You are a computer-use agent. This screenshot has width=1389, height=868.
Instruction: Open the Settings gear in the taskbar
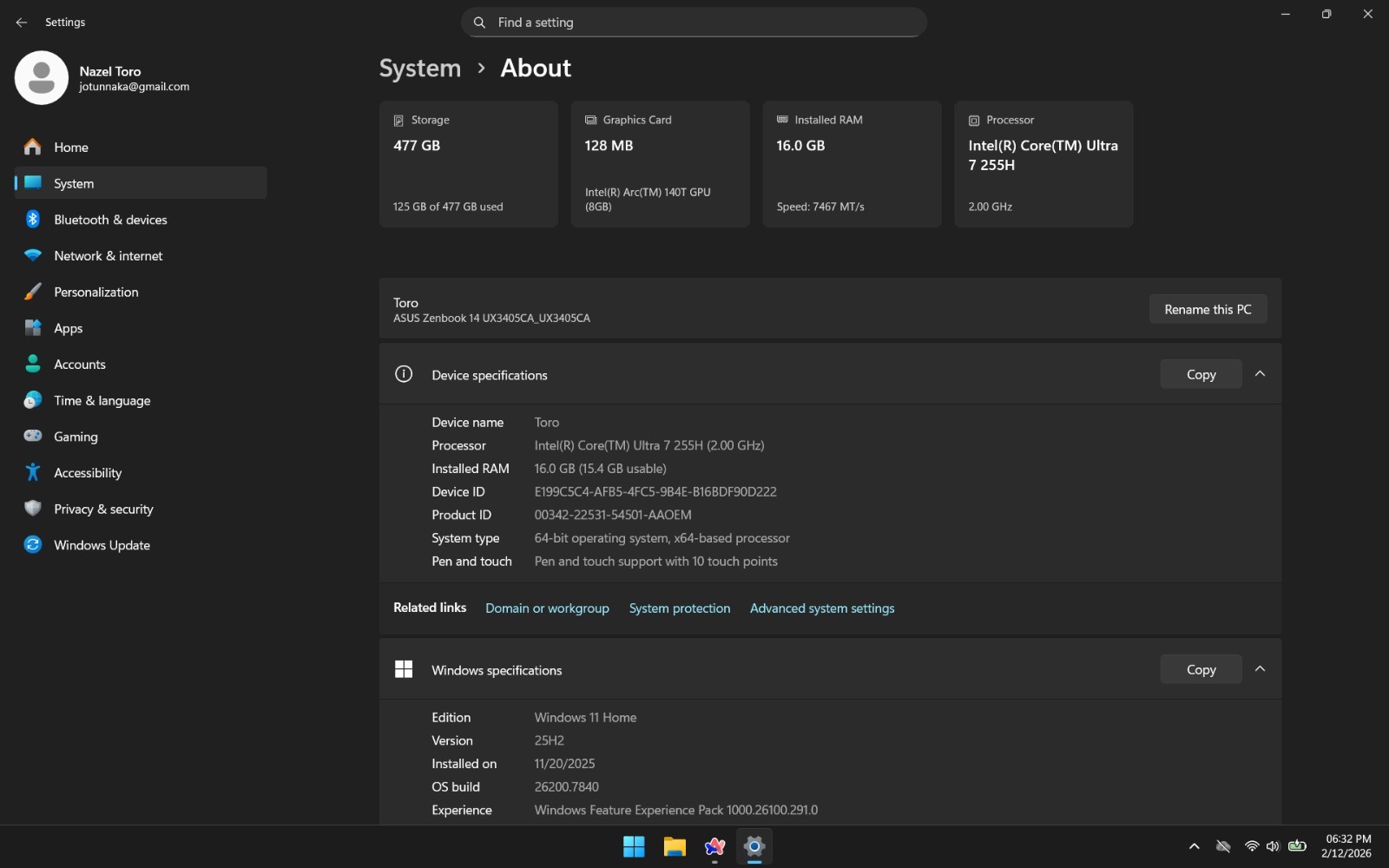click(754, 847)
